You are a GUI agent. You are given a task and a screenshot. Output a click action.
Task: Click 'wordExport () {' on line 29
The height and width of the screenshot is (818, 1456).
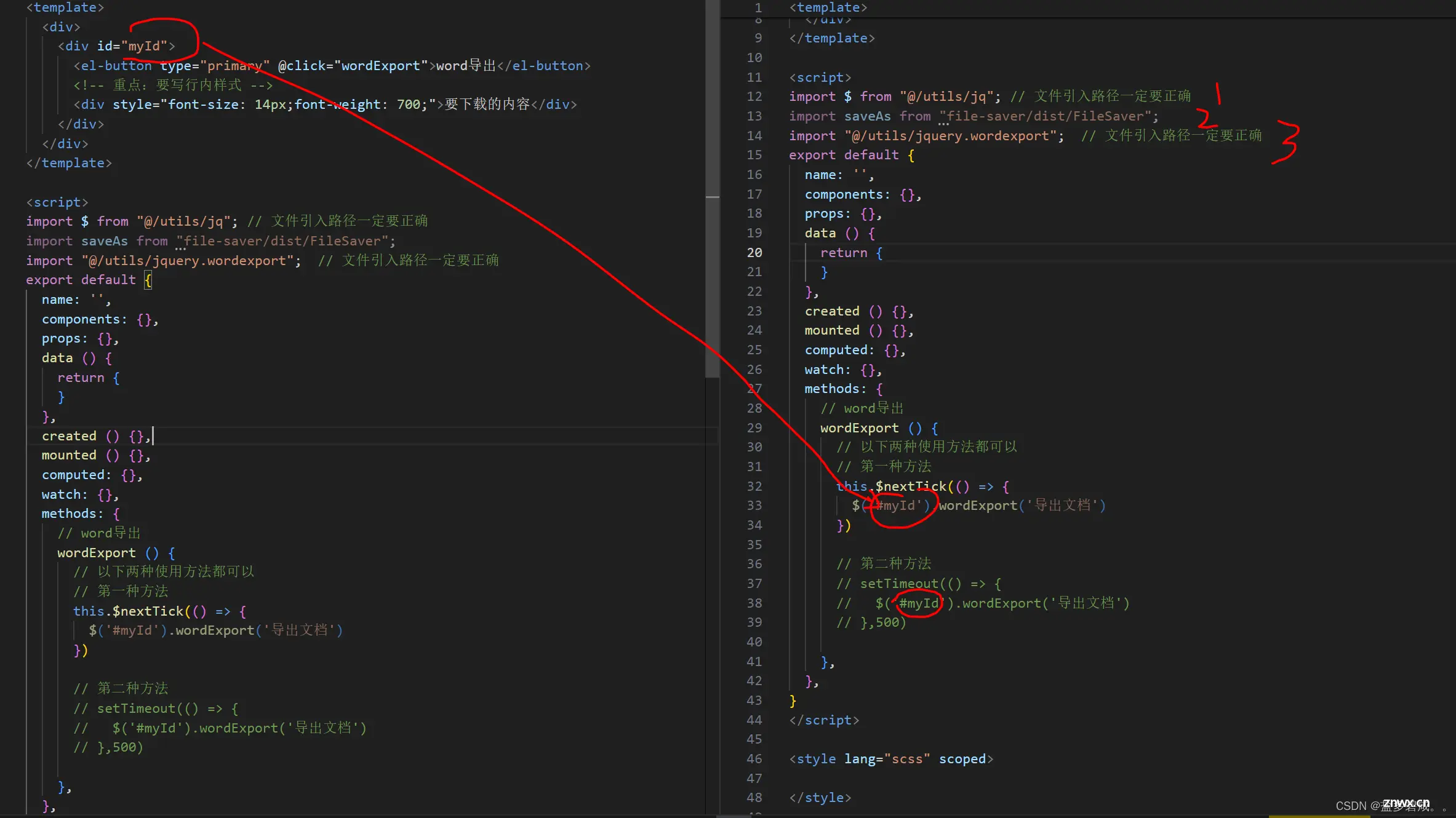[879, 428]
